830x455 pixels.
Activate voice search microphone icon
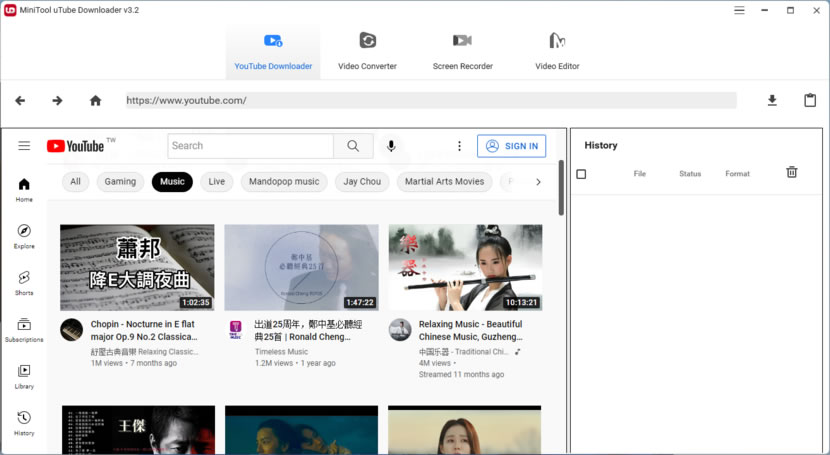391,146
